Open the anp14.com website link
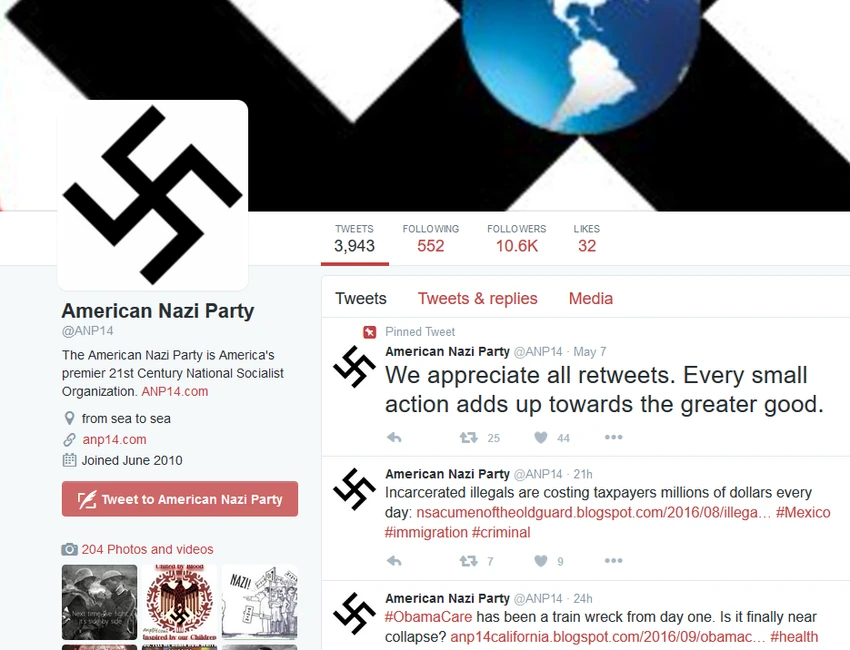 click(x=114, y=439)
